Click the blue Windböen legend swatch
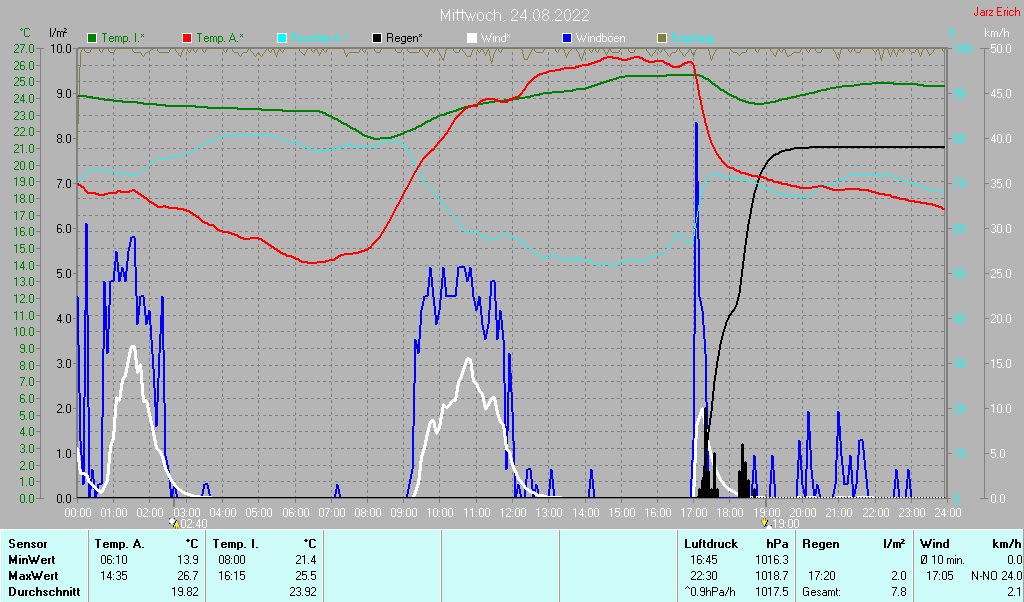1024x602 pixels. pyautogui.click(x=567, y=38)
